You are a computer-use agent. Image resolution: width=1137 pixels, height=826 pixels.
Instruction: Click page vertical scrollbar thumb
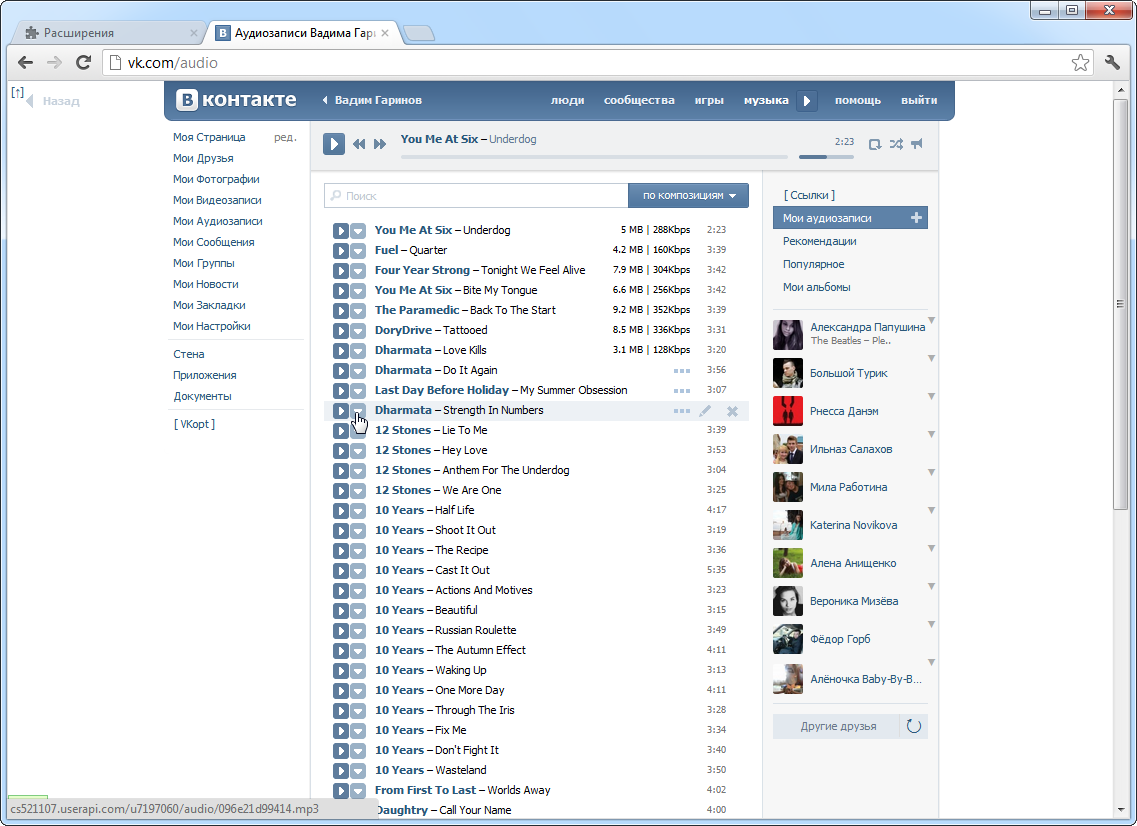coord(1120,305)
